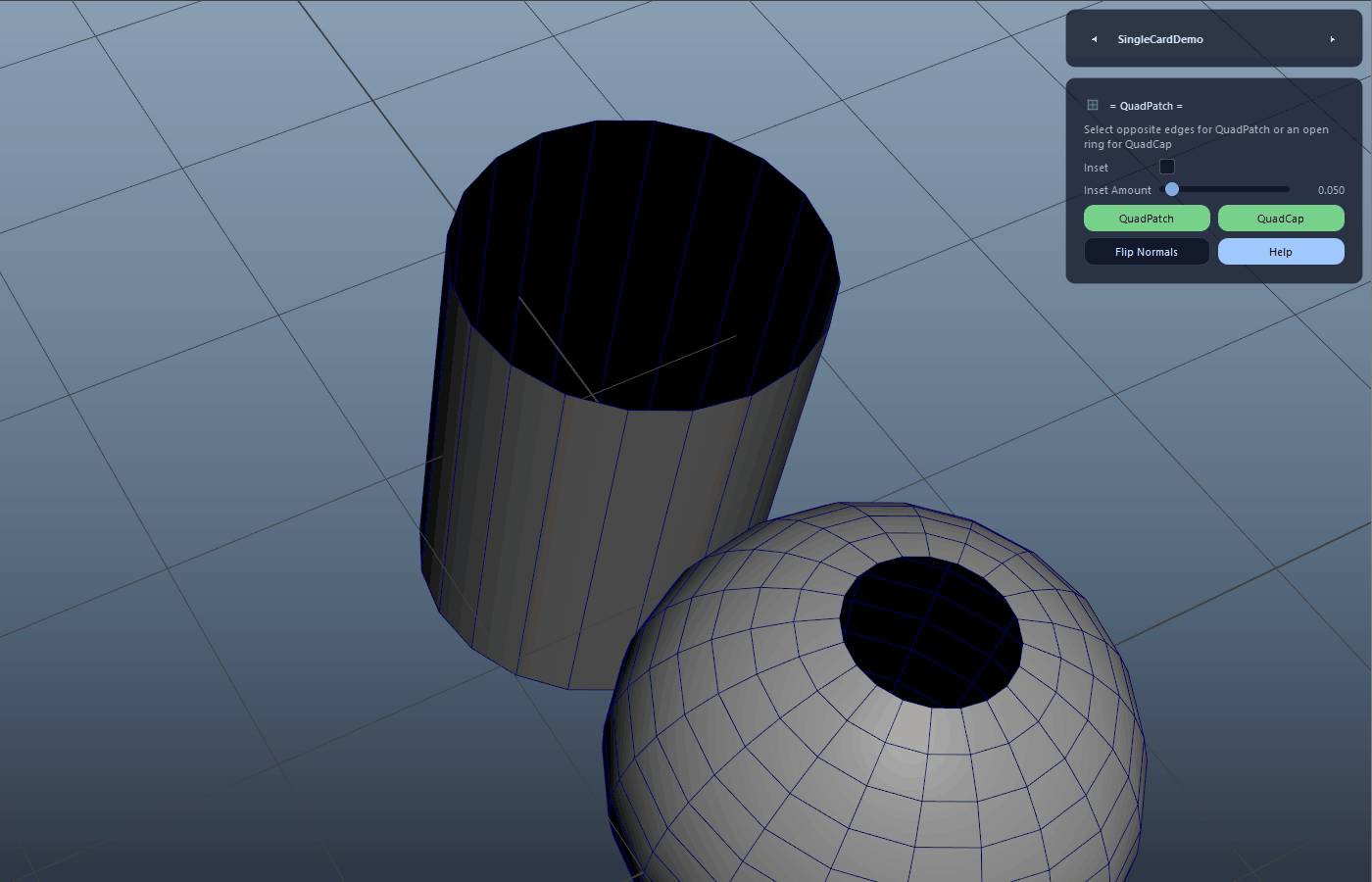
Task: Enable the Inset checkbox
Action: point(1167,167)
